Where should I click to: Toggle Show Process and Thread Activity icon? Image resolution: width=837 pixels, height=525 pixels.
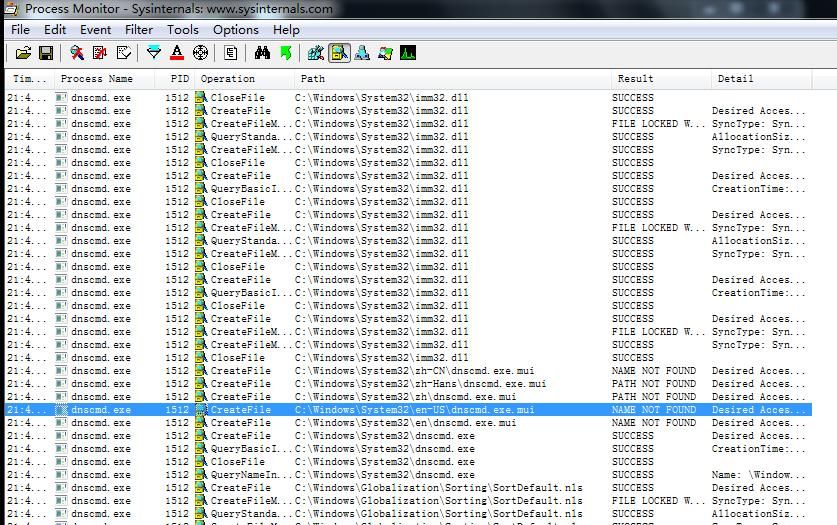(x=385, y=53)
